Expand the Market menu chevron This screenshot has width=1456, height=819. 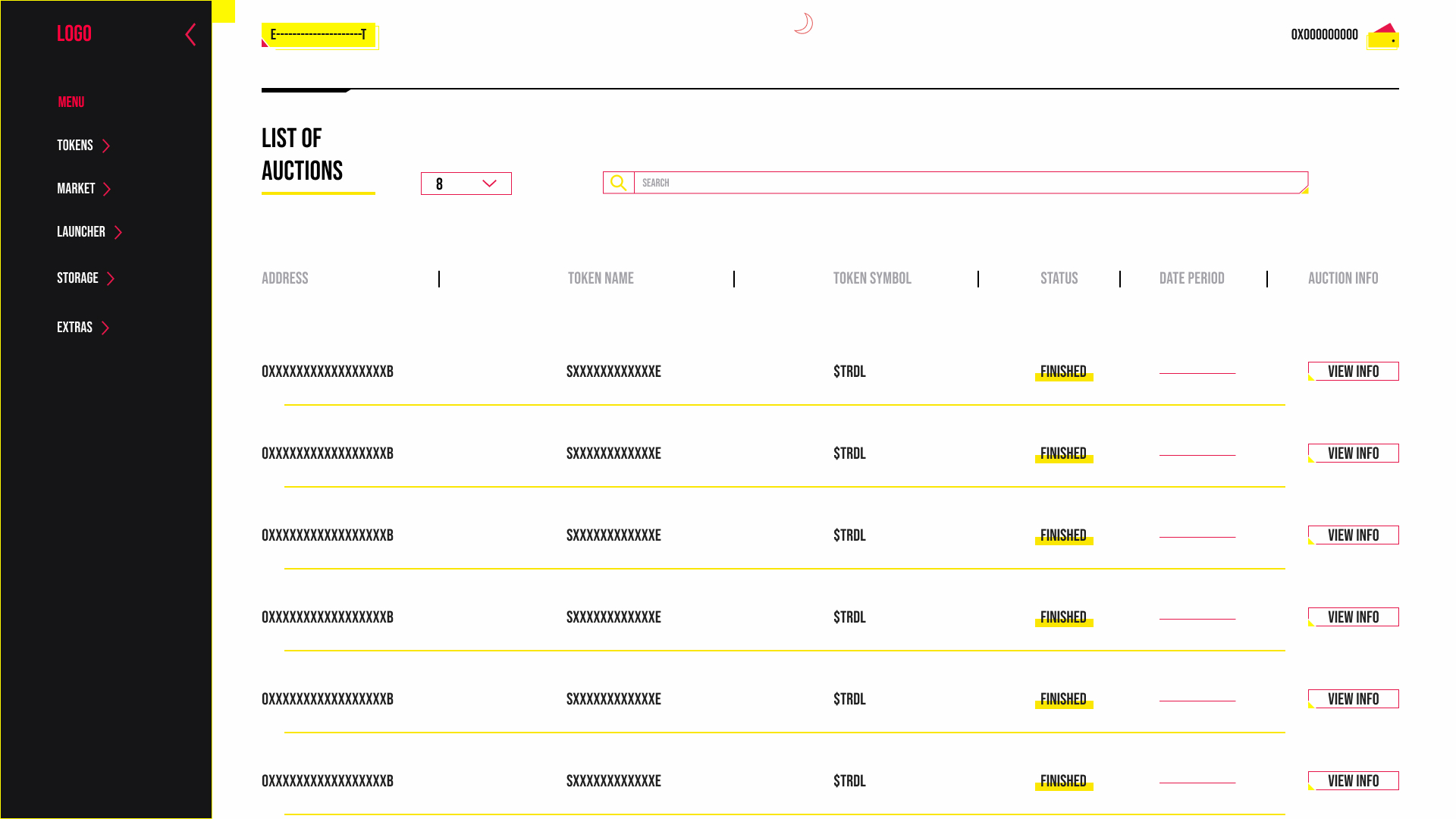pos(107,190)
